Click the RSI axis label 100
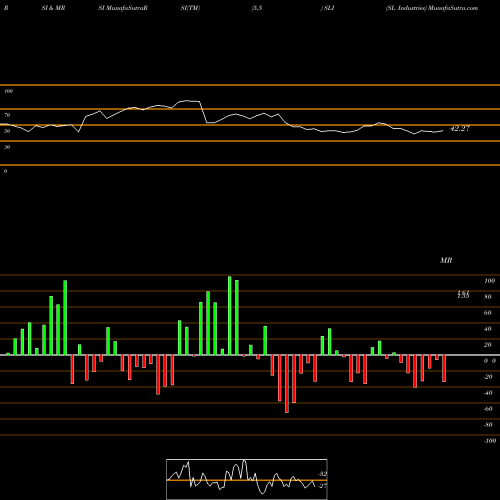 [9, 91]
